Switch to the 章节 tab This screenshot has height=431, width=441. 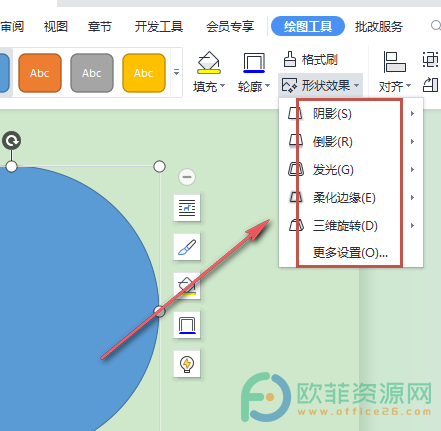[x=100, y=26]
